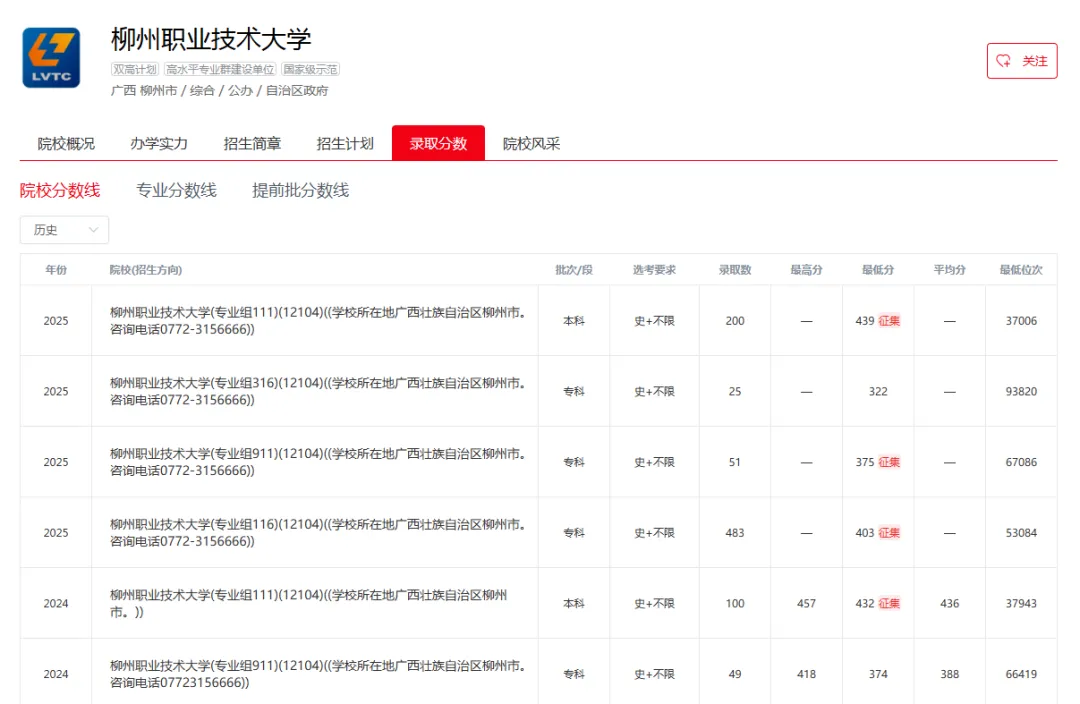Click the lowest score 374

click(878, 674)
